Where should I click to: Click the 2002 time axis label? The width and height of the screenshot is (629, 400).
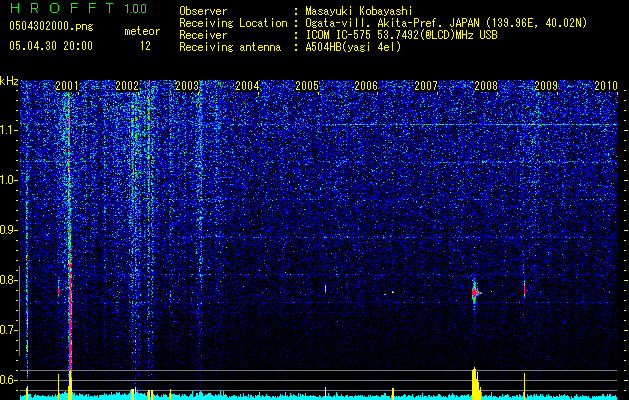[x=127, y=85]
